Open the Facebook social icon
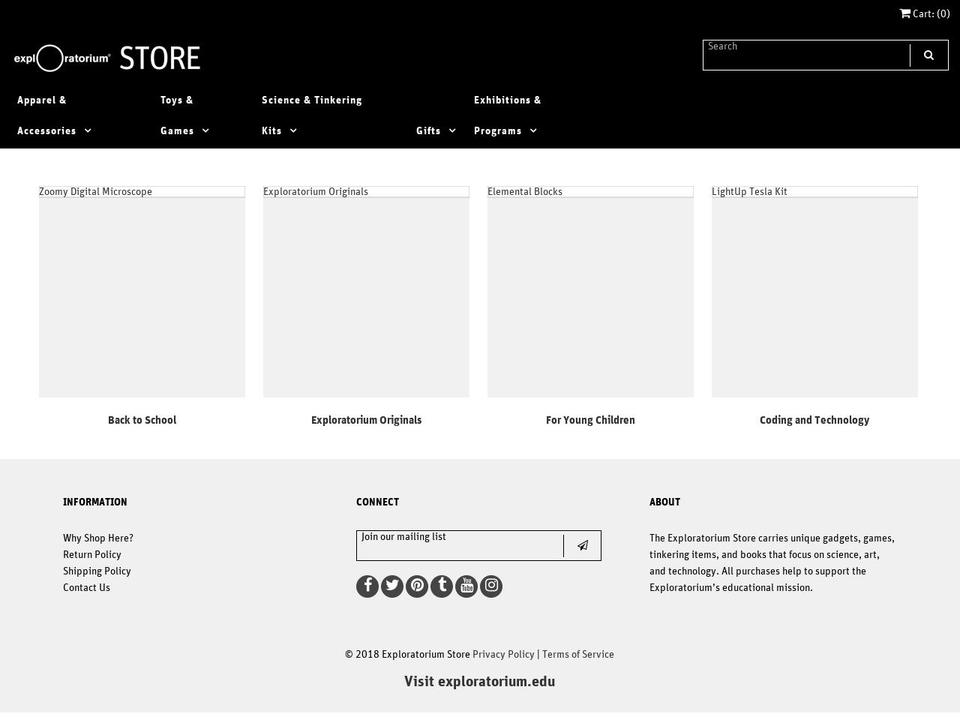960x720 pixels. [367, 586]
